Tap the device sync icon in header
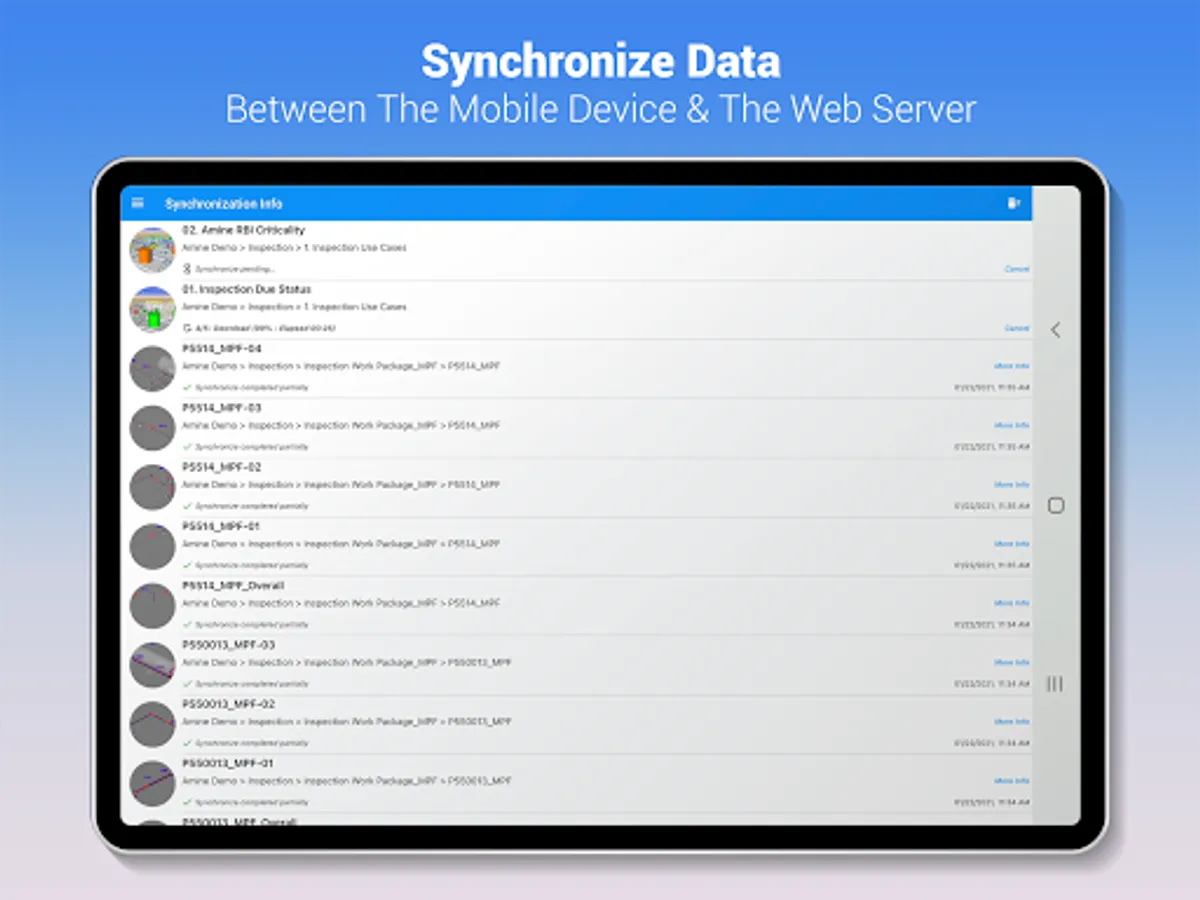 (1013, 203)
